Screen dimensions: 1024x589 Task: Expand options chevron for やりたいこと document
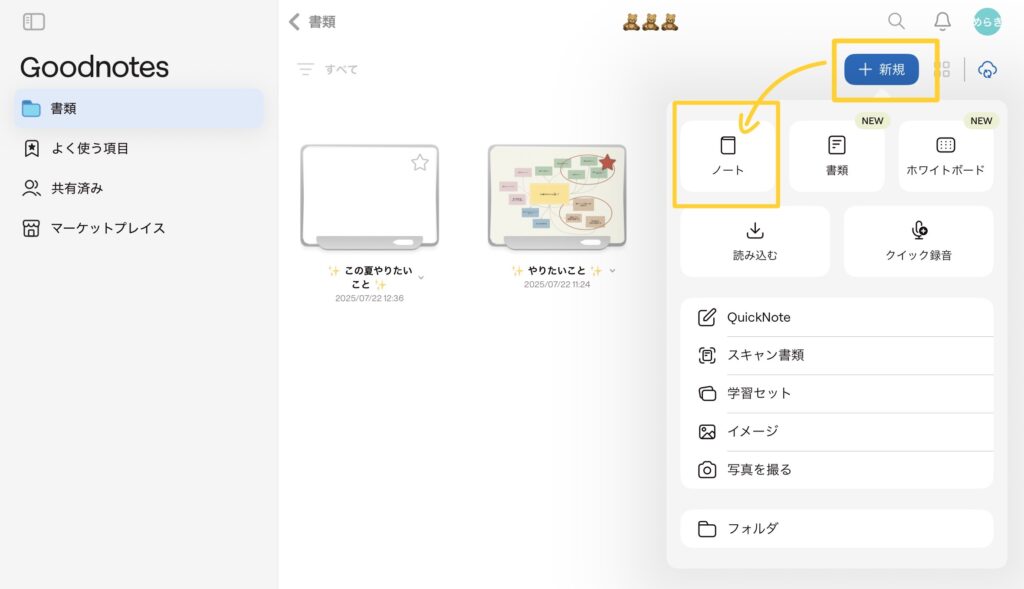pos(612,271)
